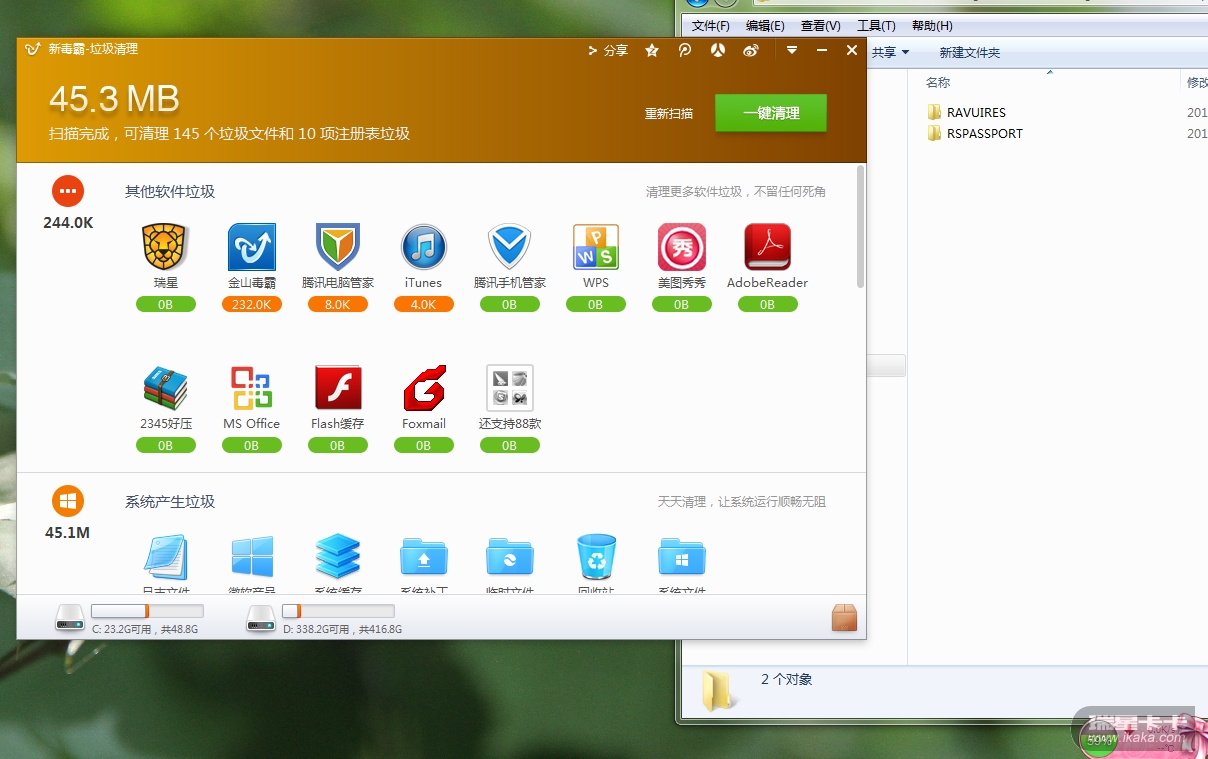Click the 清理更多软件垃圾，不留任何死角 text

(736, 191)
